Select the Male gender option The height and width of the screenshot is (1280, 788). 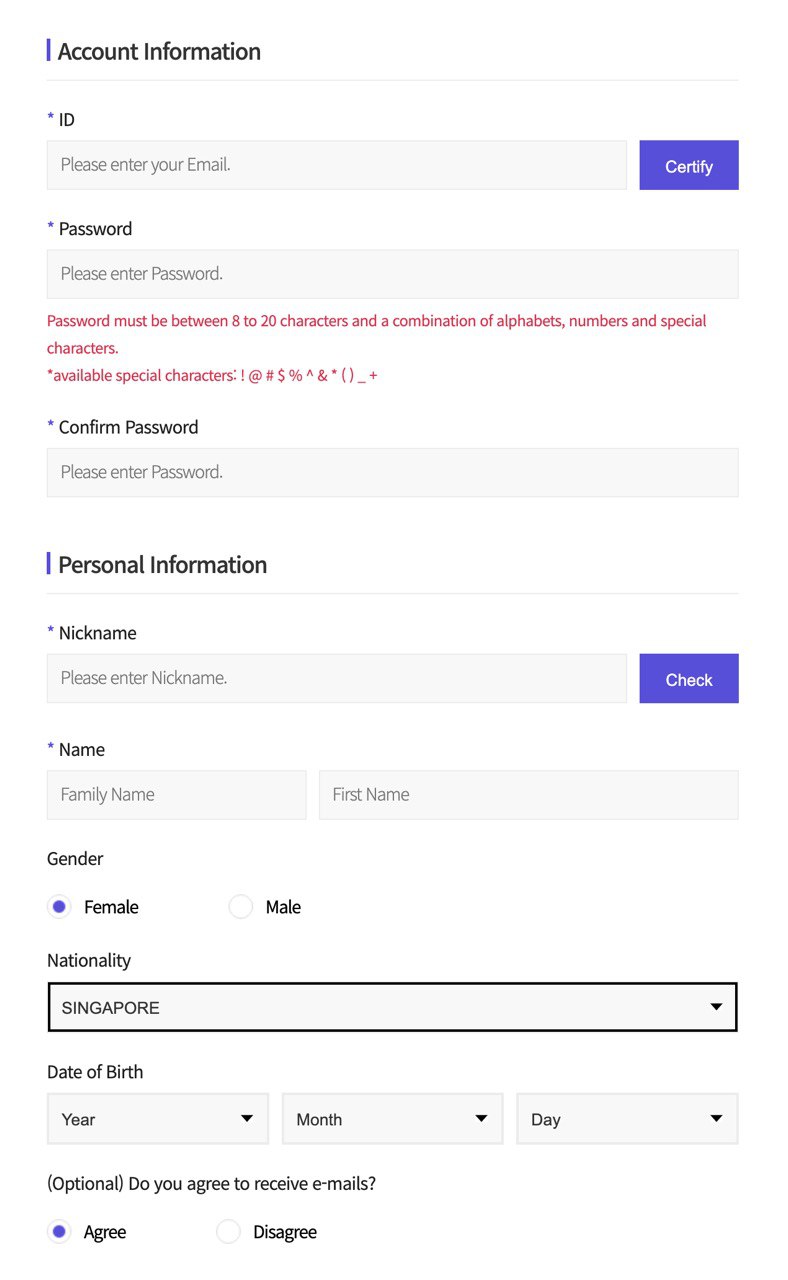(x=241, y=907)
